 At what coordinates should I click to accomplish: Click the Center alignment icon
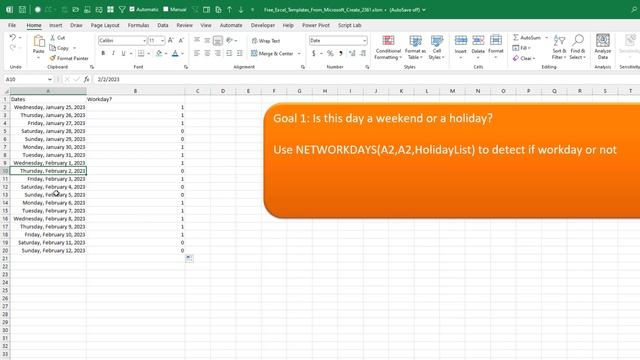tap(207, 53)
